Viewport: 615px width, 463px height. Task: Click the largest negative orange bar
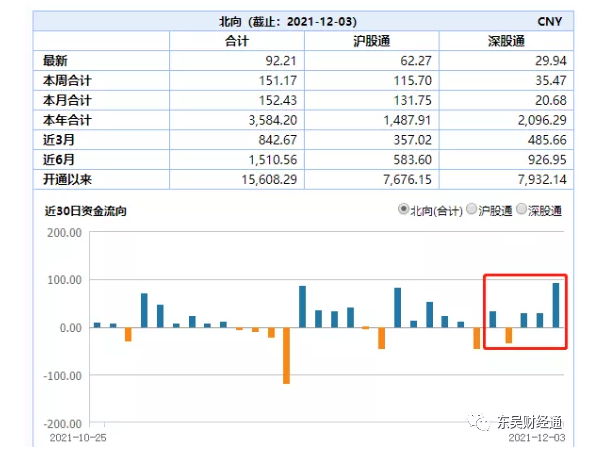pyautogui.click(x=286, y=355)
